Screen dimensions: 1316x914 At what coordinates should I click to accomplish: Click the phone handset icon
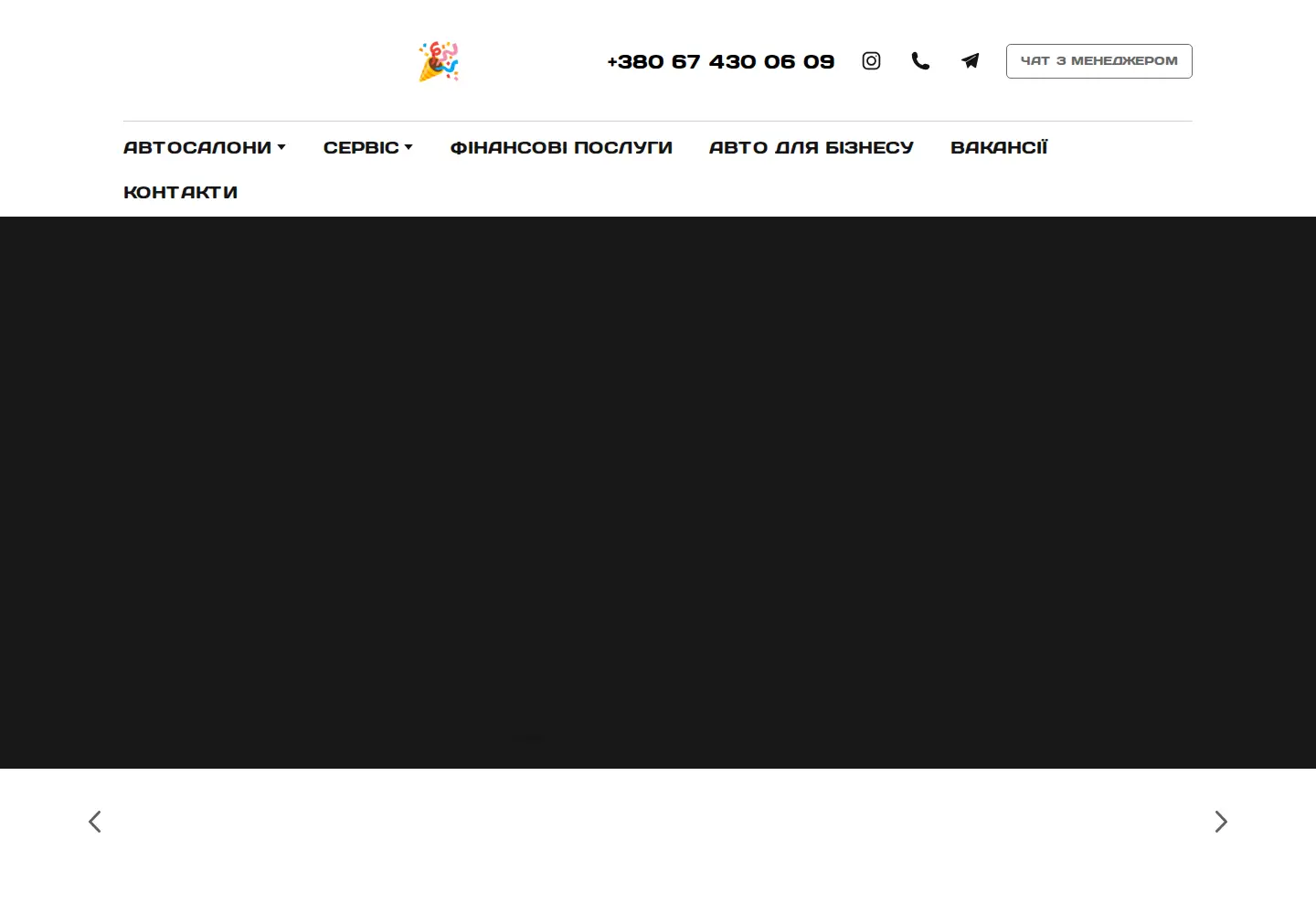(920, 61)
